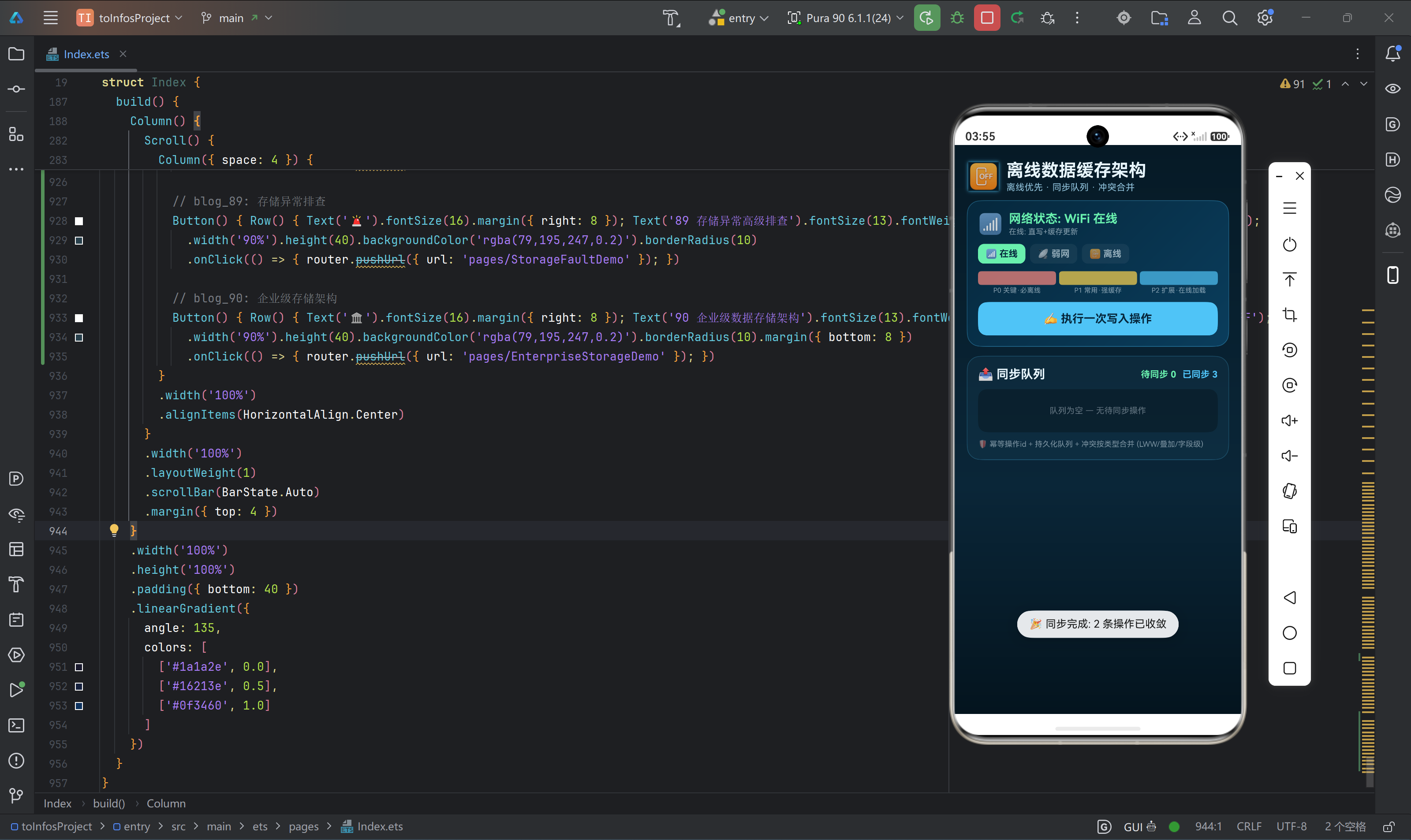Open Search Everywhere magnifier
1411x840 pixels.
tap(1229, 18)
